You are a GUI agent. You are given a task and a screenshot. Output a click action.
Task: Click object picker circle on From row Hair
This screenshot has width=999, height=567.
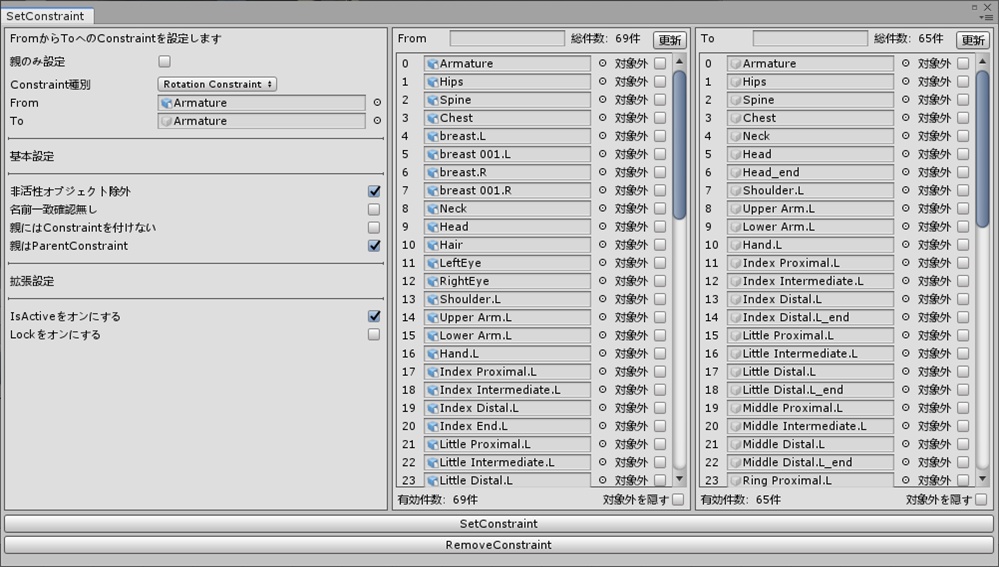tap(603, 245)
